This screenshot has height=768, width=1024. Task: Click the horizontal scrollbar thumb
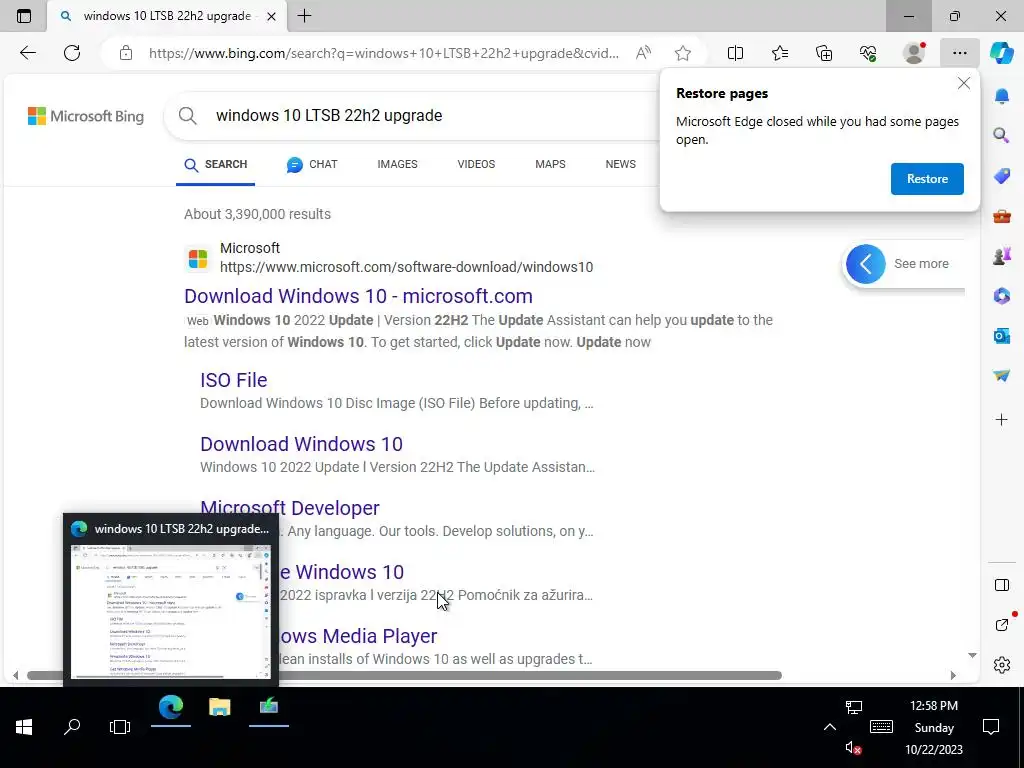coord(404,675)
